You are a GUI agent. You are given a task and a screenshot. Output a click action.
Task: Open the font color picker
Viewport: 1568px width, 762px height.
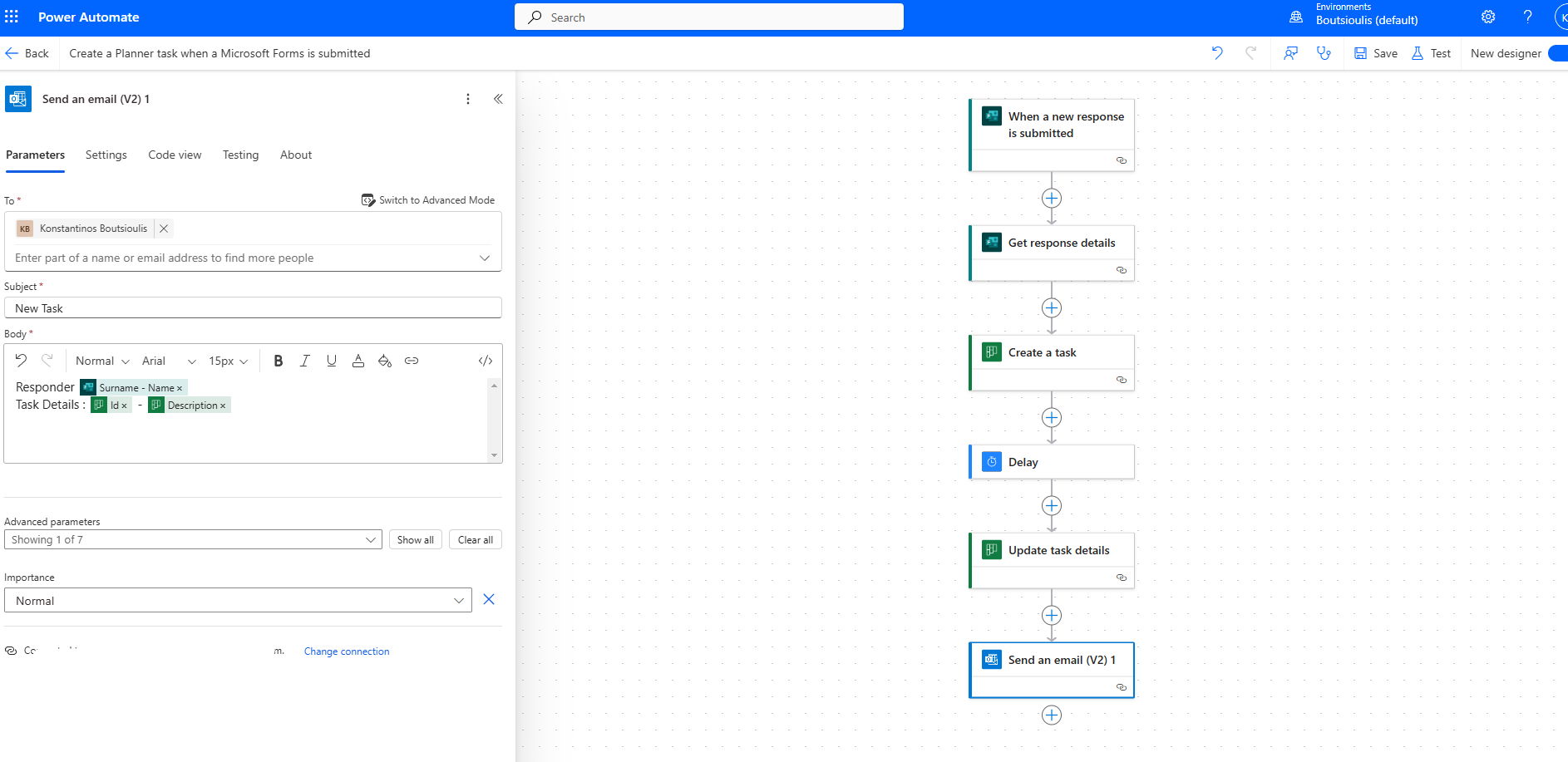tap(358, 361)
